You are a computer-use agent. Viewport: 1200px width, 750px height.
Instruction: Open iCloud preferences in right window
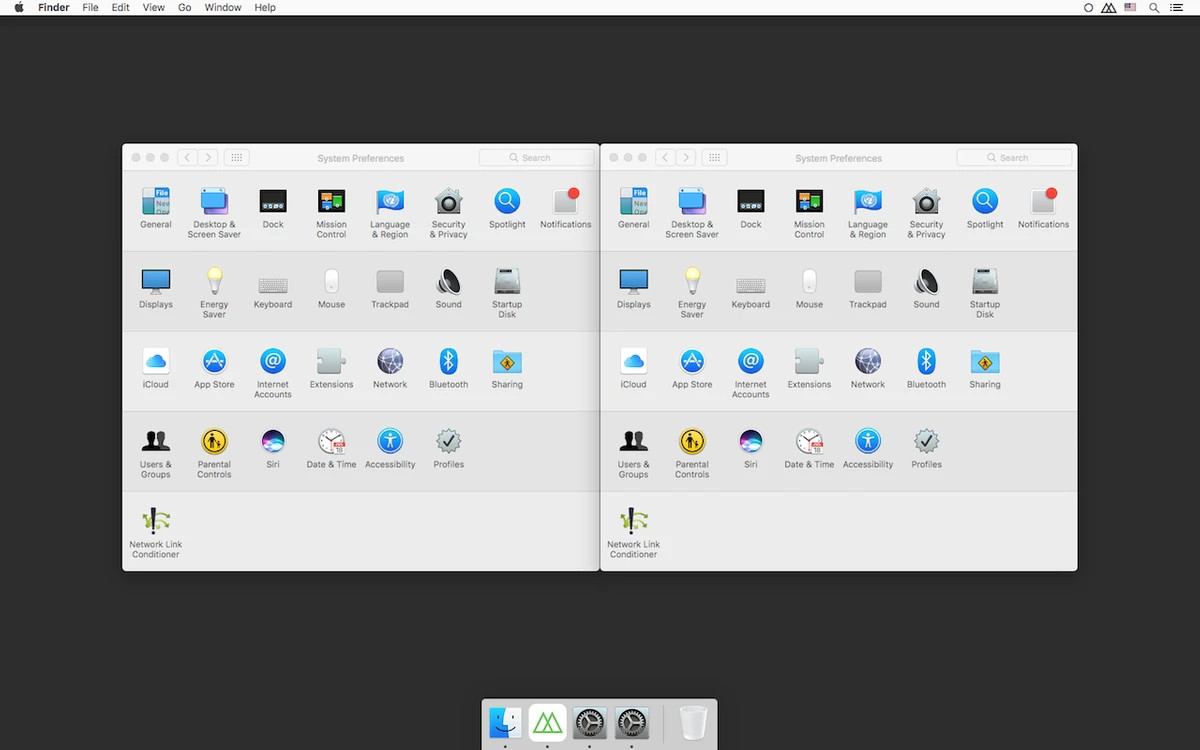point(634,368)
